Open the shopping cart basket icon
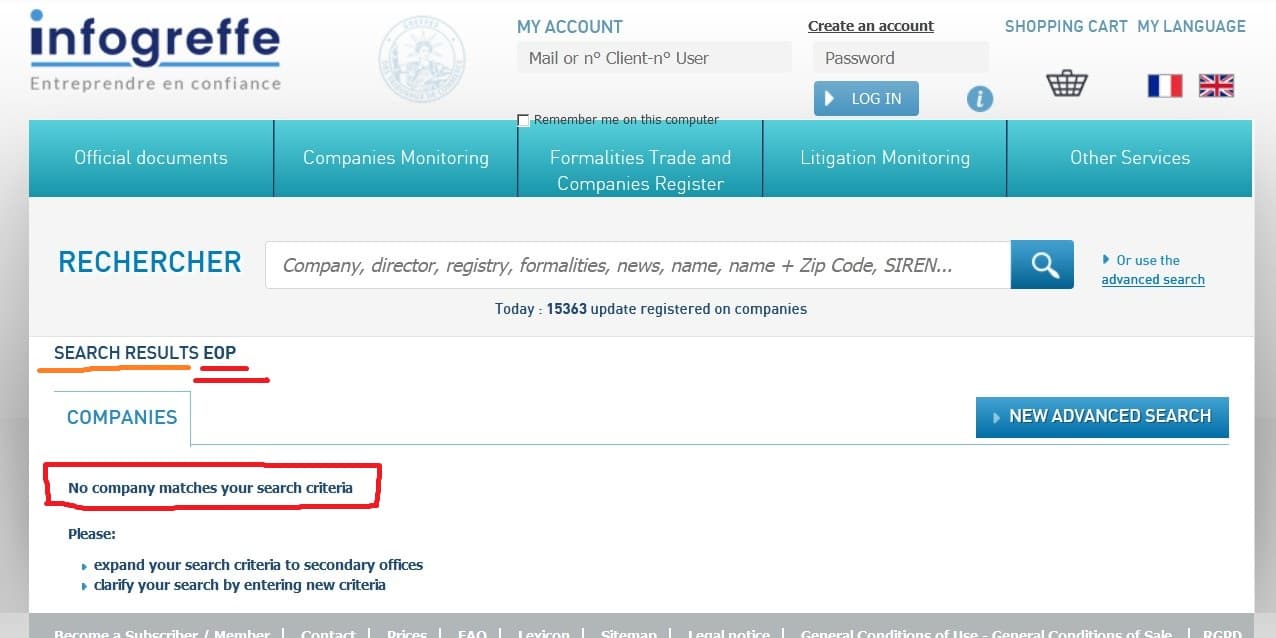 click(x=1066, y=83)
